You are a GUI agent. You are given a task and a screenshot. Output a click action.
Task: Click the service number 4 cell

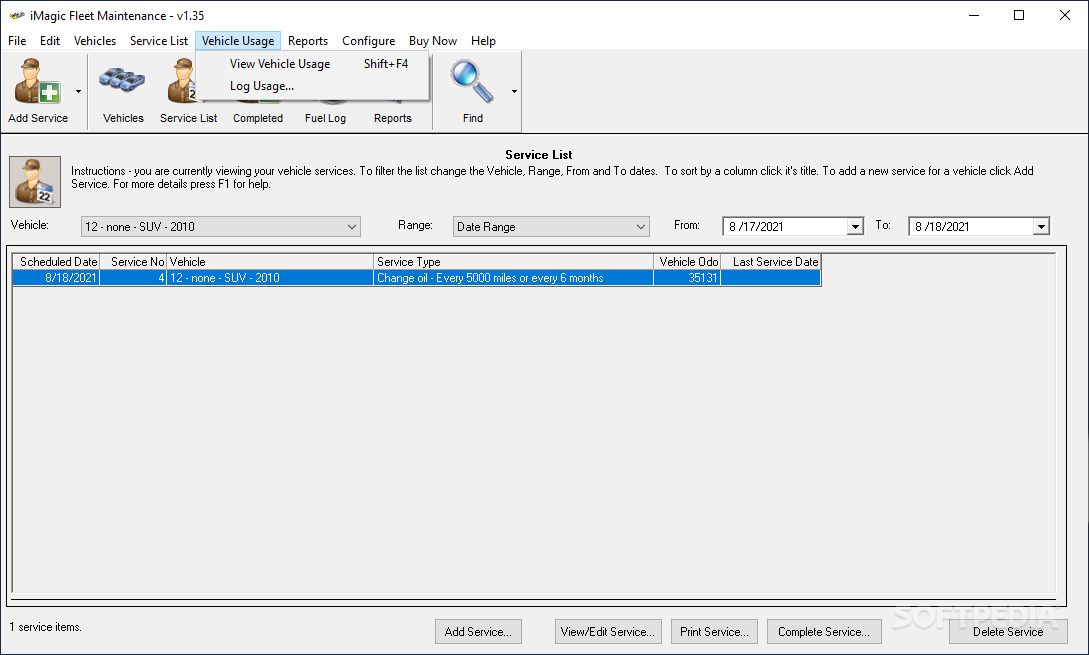coord(133,278)
